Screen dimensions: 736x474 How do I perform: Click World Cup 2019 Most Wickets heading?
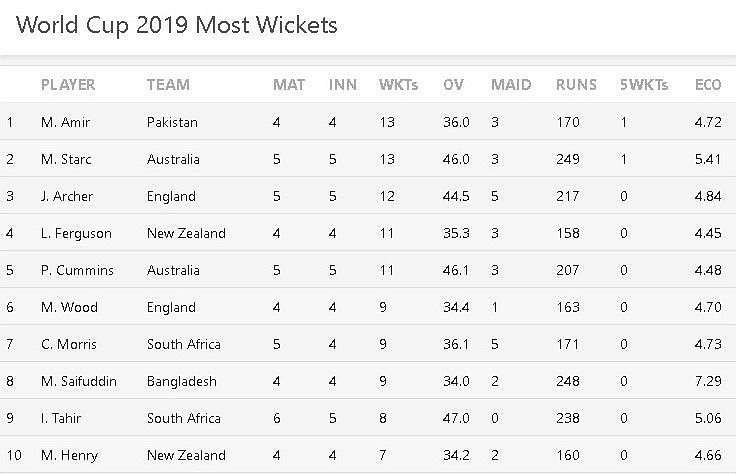point(176,25)
